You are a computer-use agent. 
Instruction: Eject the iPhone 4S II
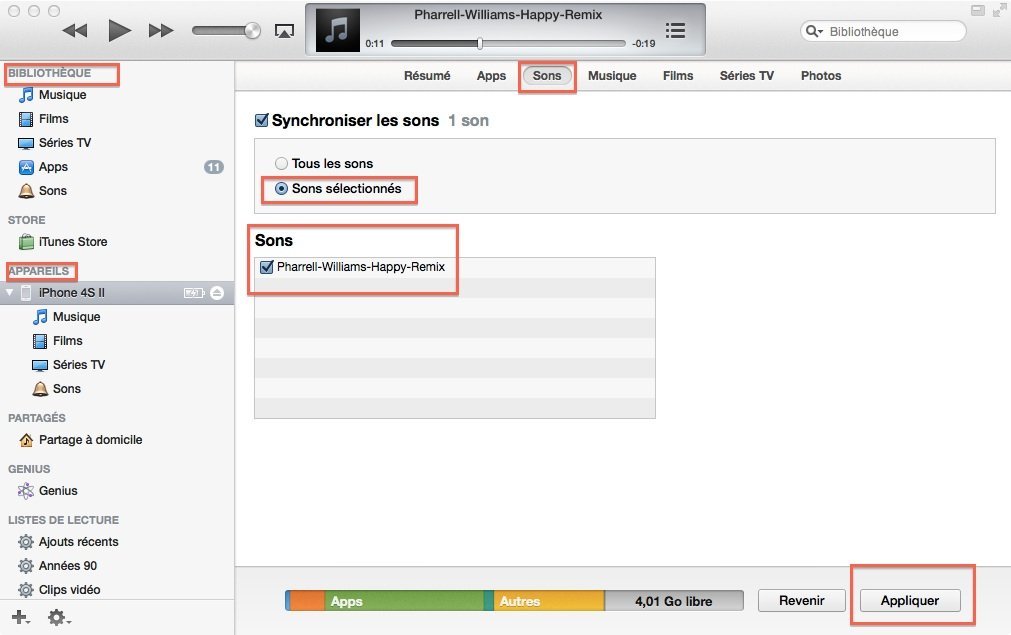click(217, 293)
